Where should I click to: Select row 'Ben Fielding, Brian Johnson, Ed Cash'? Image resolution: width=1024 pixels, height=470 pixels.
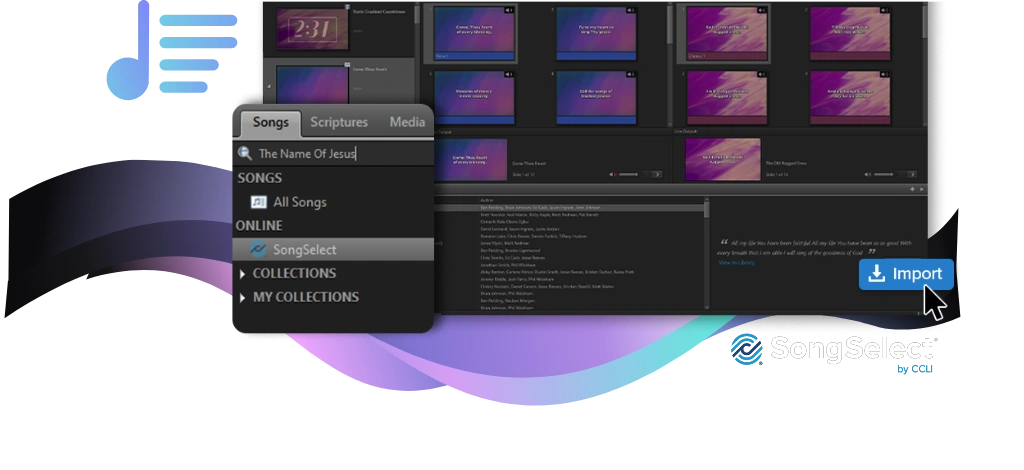(571, 208)
